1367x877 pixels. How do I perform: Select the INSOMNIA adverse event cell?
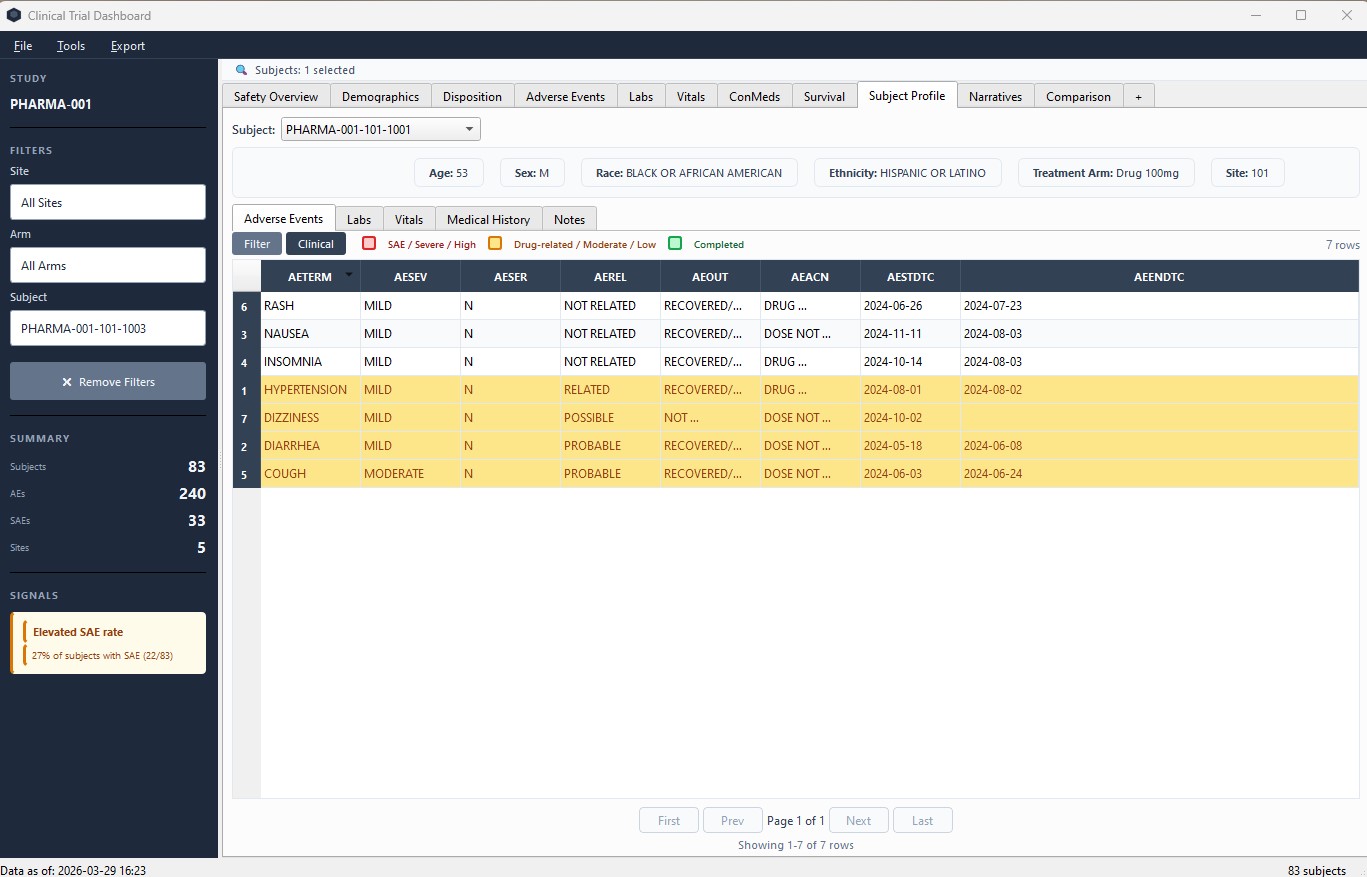tap(311, 362)
